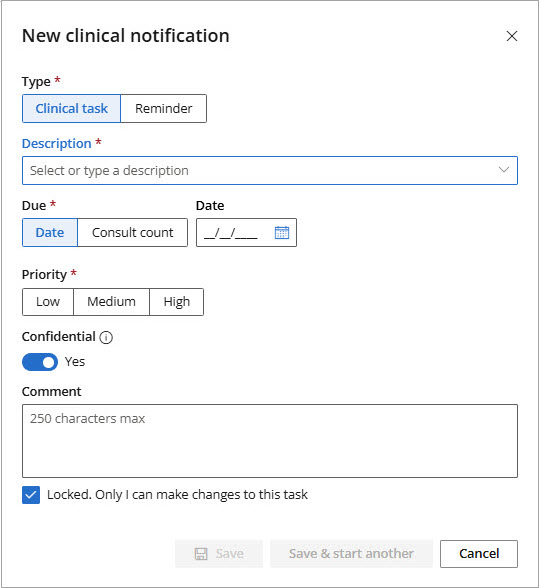
Task: Toggle the Confidential switch off
Action: (40, 362)
